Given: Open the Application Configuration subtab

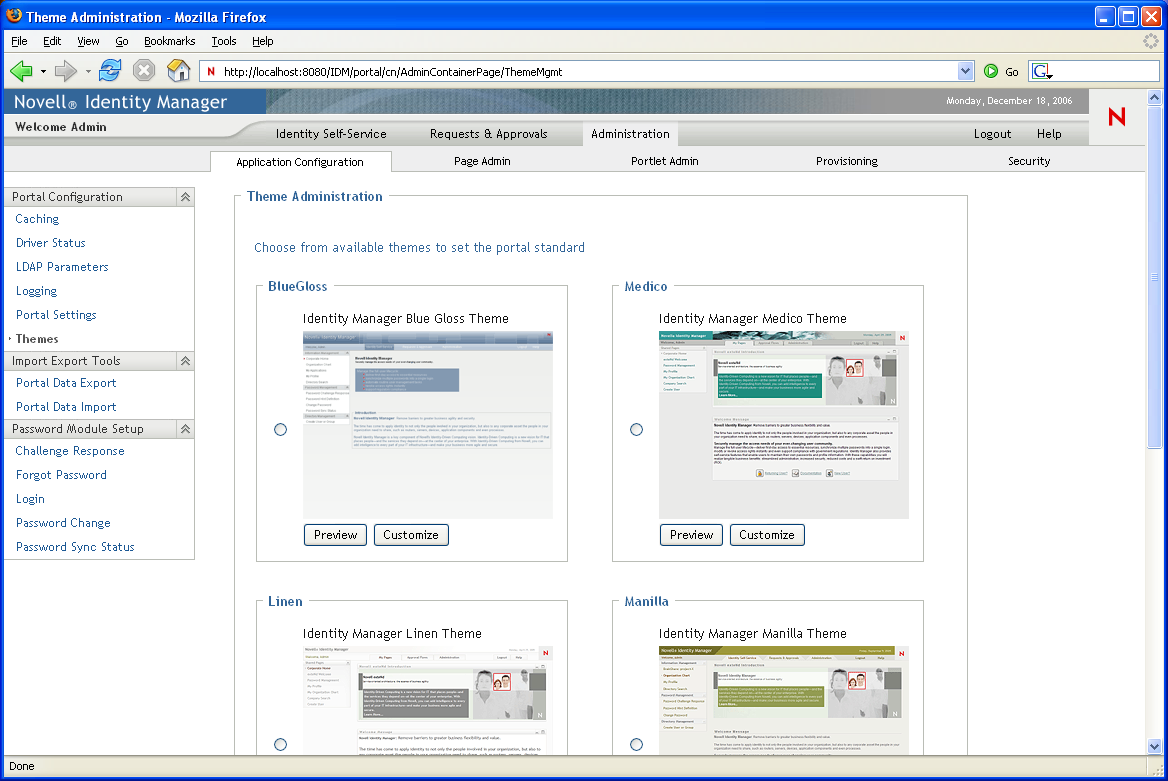Looking at the screenshot, I should point(300,162).
